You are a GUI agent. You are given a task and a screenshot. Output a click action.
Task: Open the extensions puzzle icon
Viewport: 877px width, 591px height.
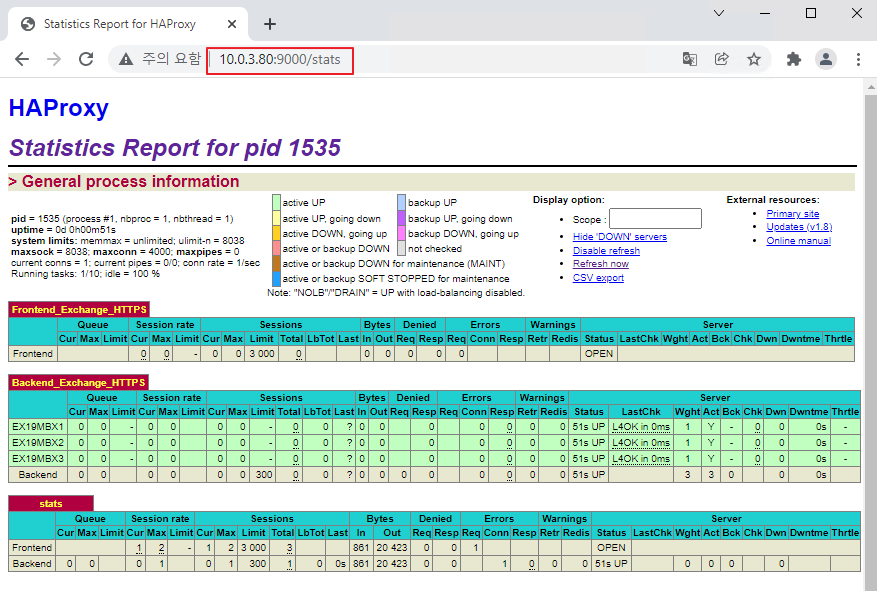pyautogui.click(x=794, y=59)
